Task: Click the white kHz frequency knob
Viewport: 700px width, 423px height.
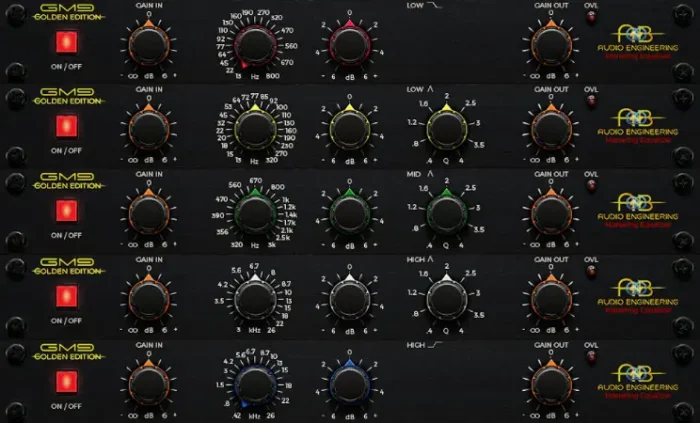Action: pos(255,299)
